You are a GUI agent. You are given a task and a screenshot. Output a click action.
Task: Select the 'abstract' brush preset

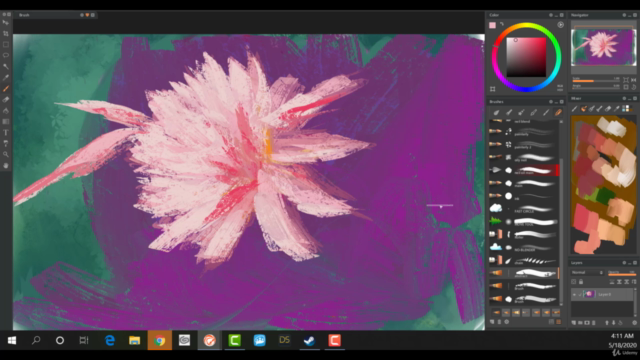pyautogui.click(x=524, y=273)
